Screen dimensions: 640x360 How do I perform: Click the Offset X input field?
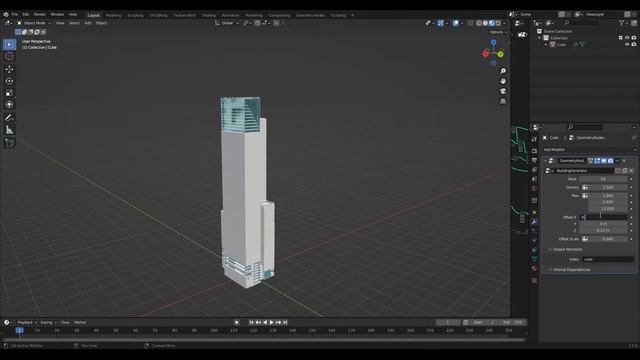tap(603, 217)
